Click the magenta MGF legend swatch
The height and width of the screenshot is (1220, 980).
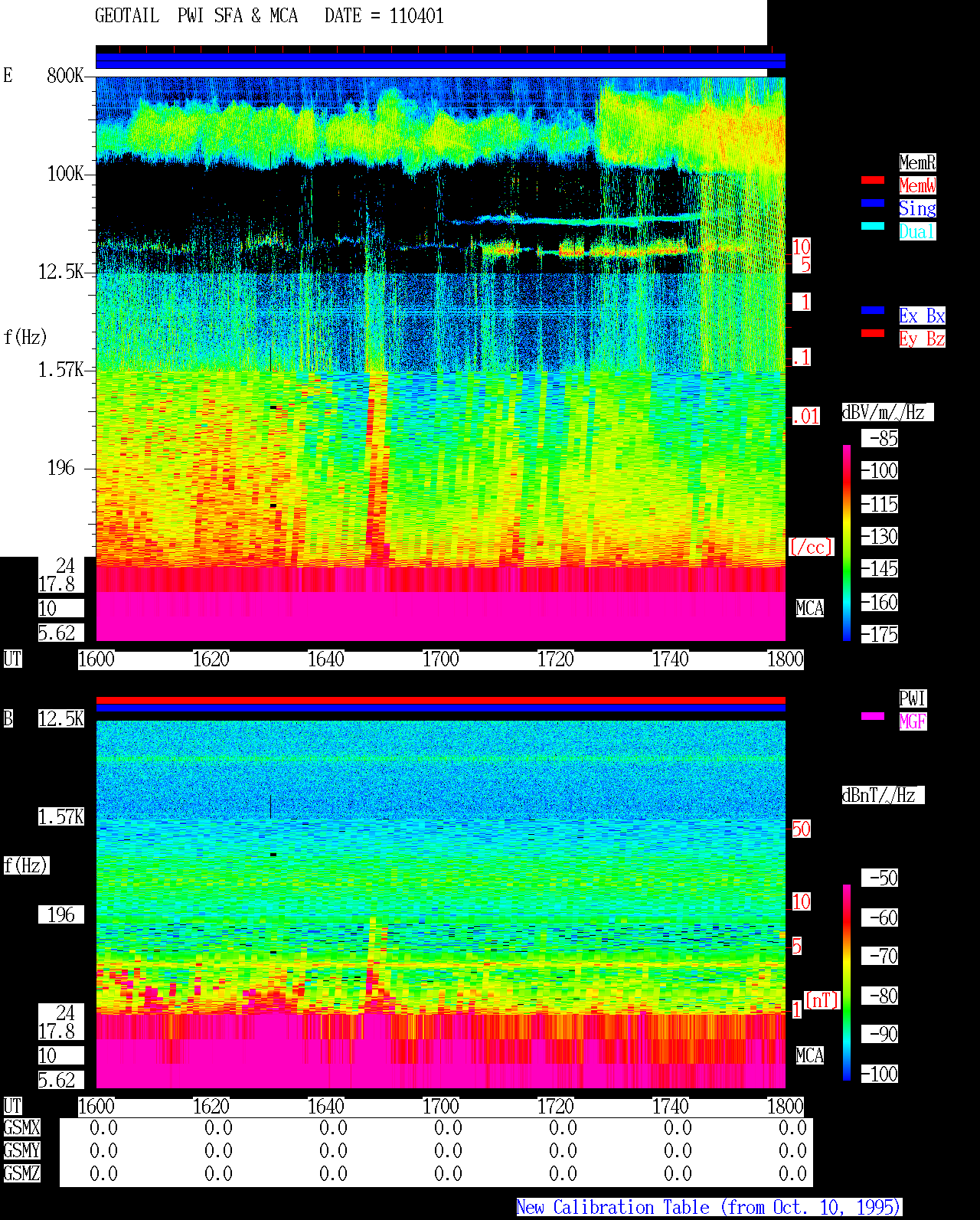coord(873,716)
